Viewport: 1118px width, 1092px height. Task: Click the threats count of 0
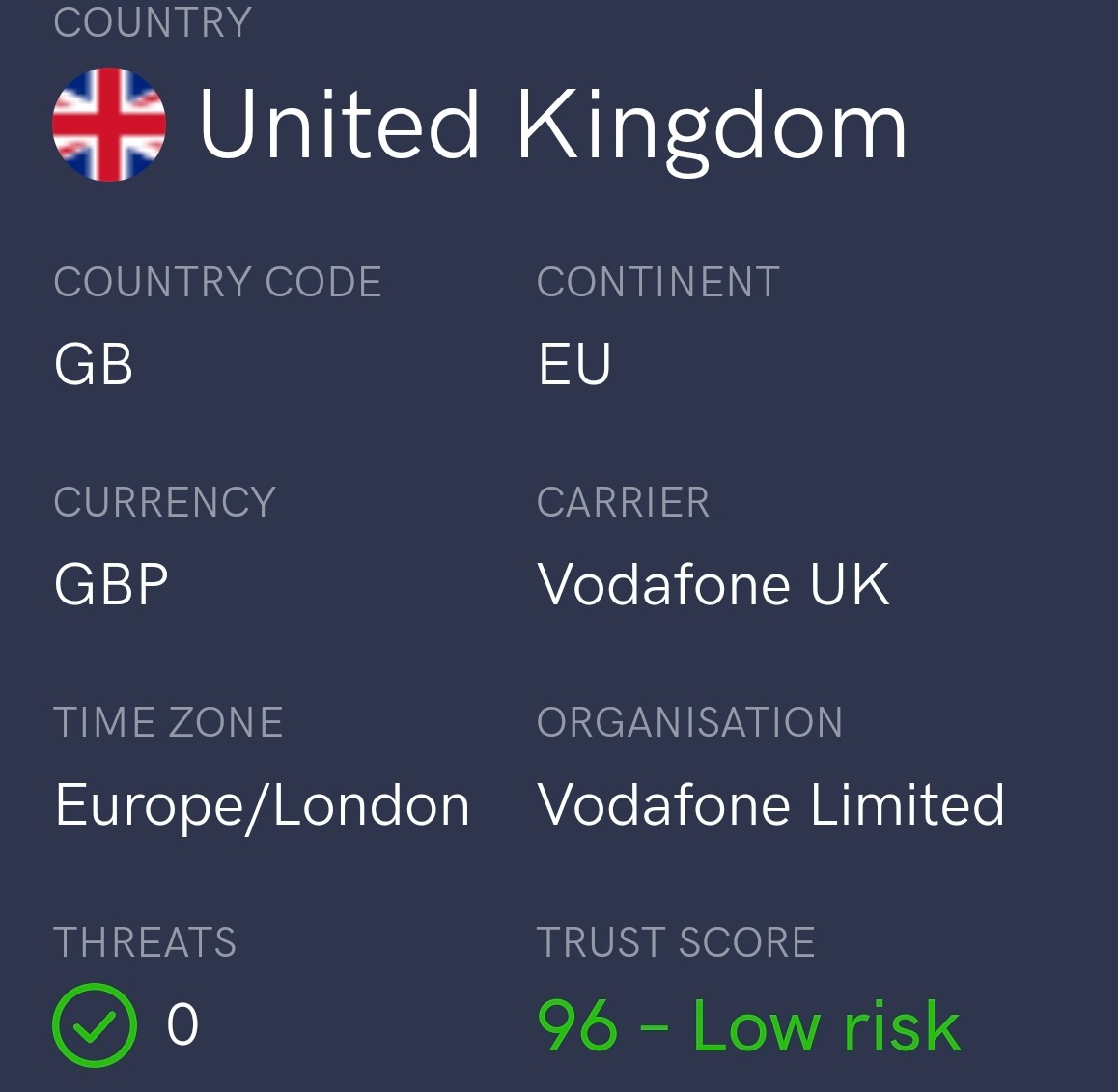point(182,1024)
